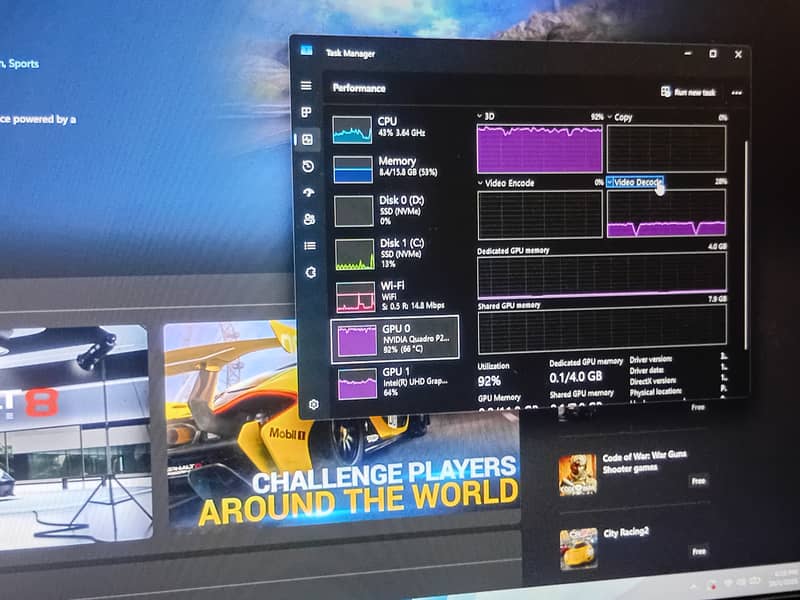The height and width of the screenshot is (600, 800).
Task: Select GPU 1 Intel UHD Graphics entry
Action: [x=397, y=383]
